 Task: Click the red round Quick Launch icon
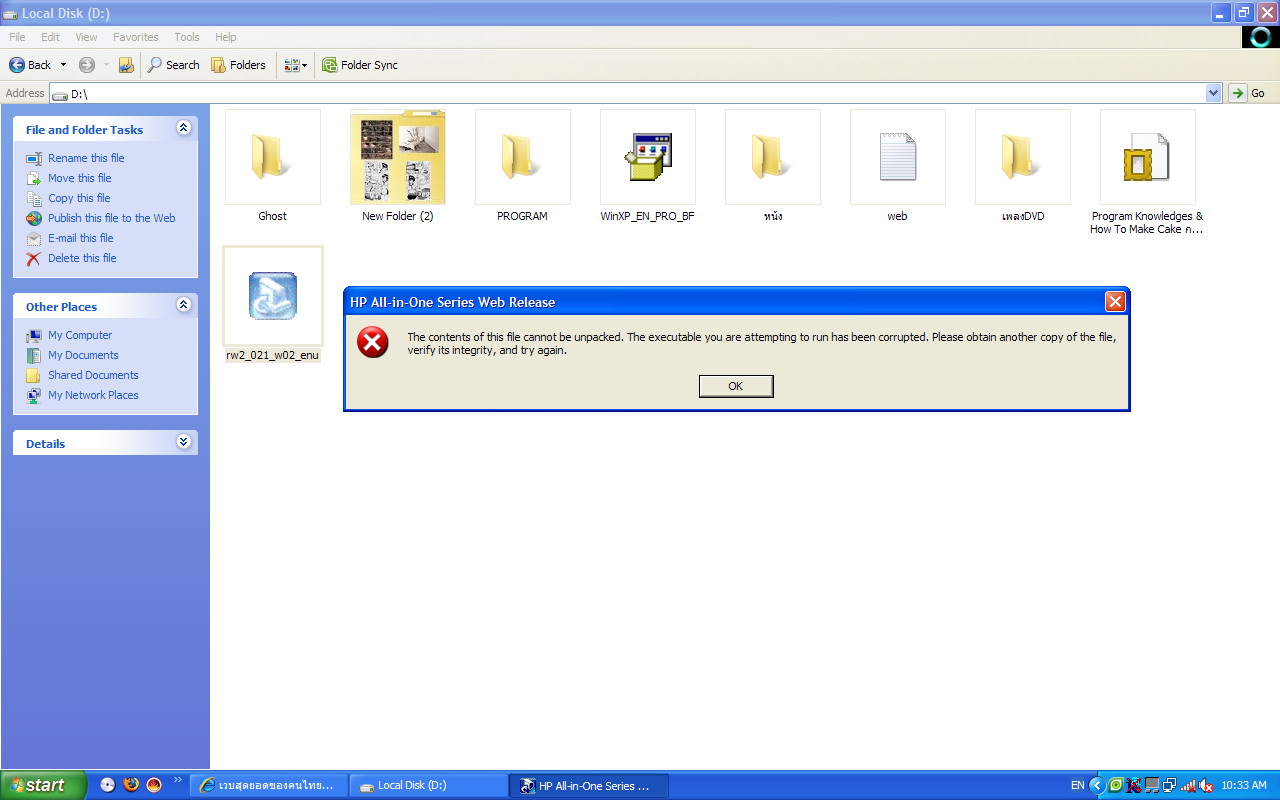click(x=154, y=785)
